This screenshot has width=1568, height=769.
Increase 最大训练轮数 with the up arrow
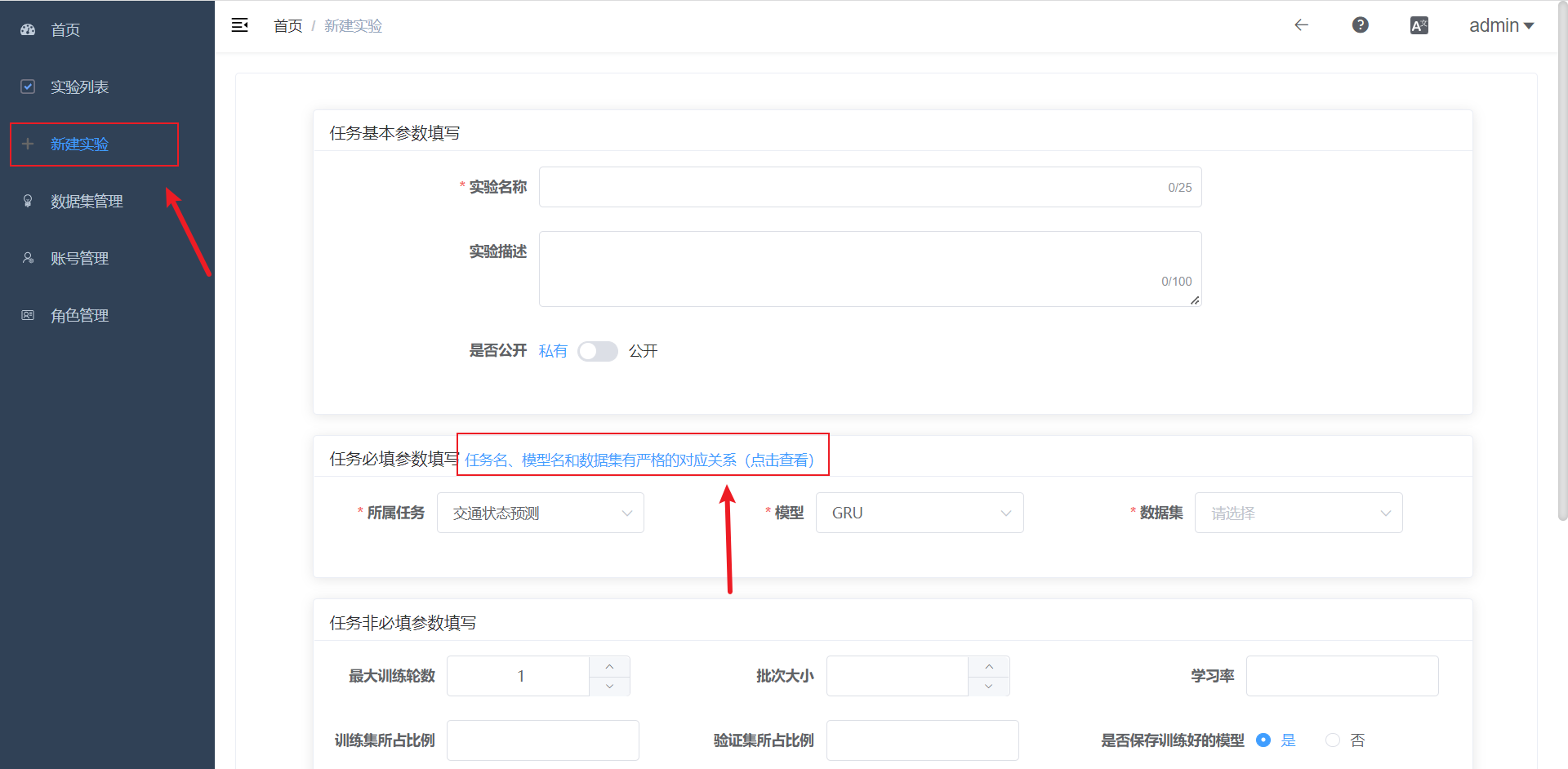click(x=609, y=666)
